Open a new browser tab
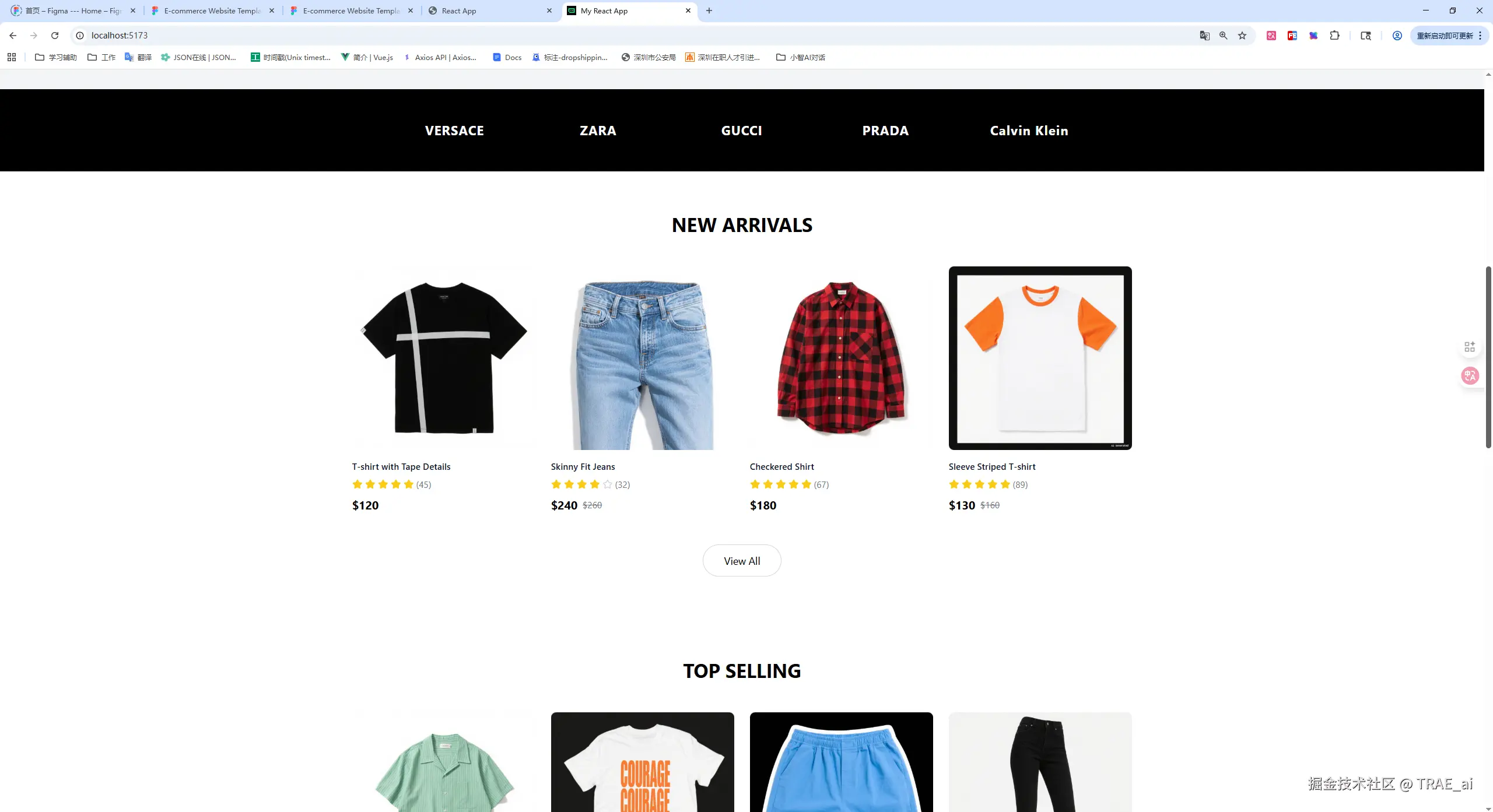The height and width of the screenshot is (812, 1493). [x=709, y=10]
